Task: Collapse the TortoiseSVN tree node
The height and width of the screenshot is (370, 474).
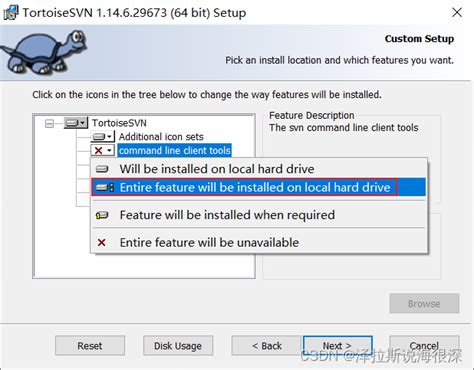Action: coord(49,124)
